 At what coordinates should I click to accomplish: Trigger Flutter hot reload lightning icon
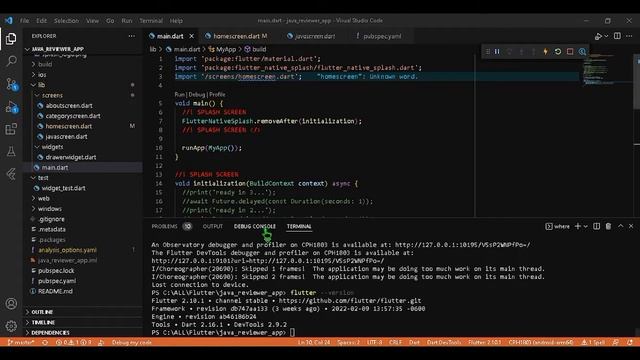(x=545, y=51)
